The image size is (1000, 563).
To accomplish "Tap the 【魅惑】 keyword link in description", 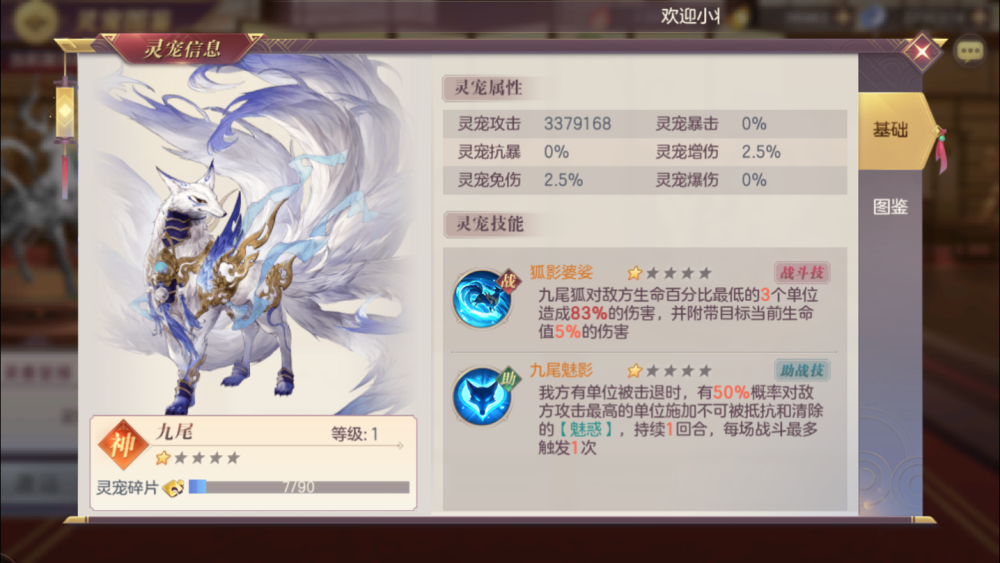I will pyautogui.click(x=585, y=429).
